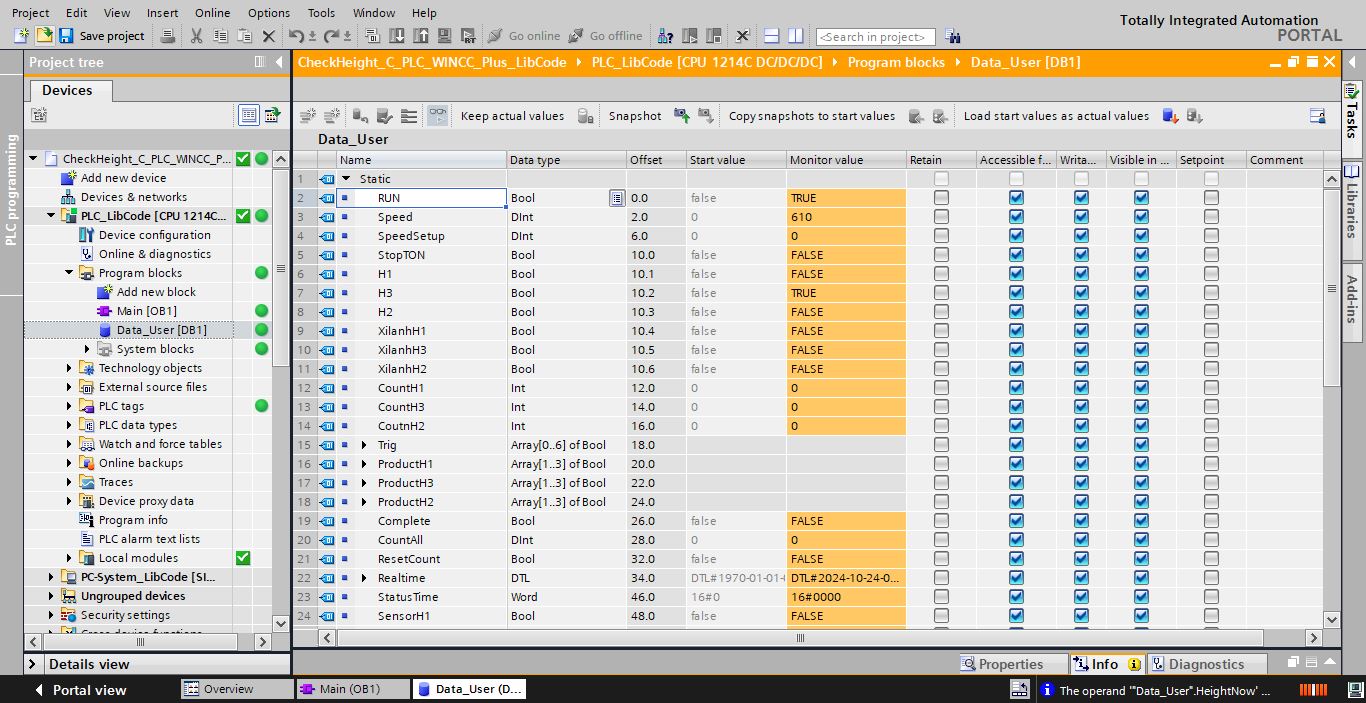Click the Open project icon
The width and height of the screenshot is (1366, 703).
coord(44,36)
